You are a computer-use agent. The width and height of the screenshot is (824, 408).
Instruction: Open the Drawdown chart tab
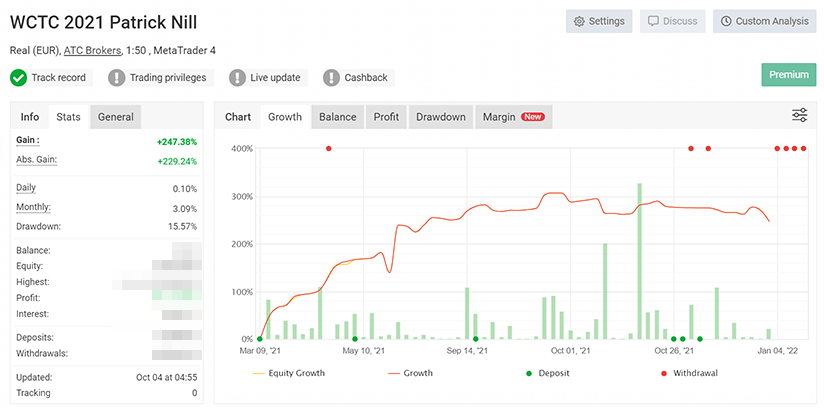(x=440, y=117)
